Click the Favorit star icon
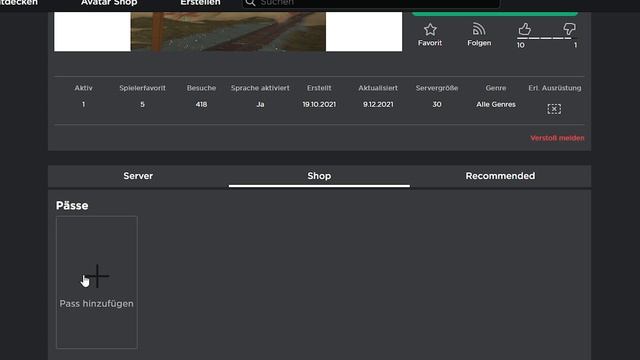The width and height of the screenshot is (640, 360). (x=430, y=29)
